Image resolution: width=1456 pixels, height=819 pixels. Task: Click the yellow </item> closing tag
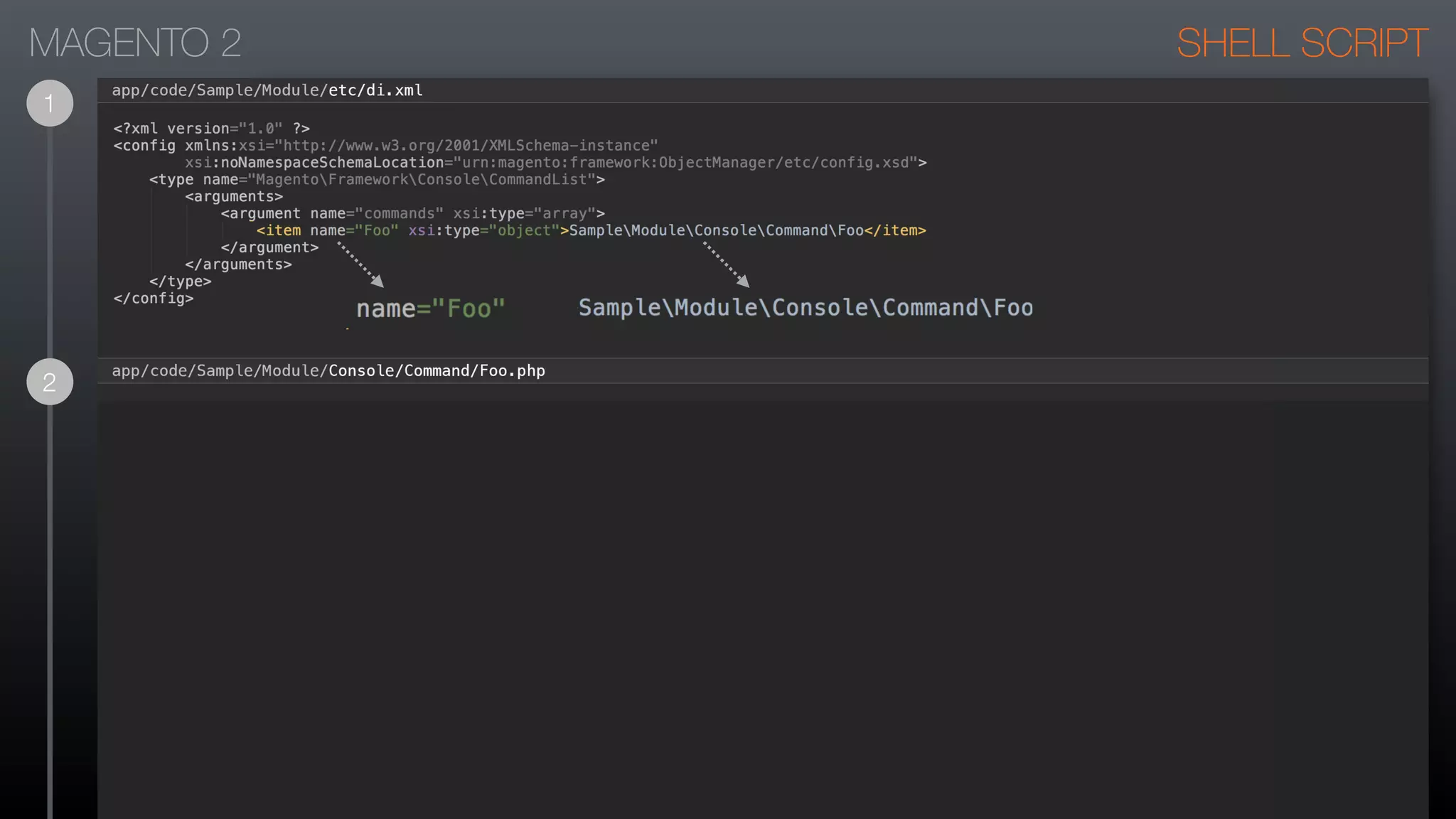click(895, 231)
